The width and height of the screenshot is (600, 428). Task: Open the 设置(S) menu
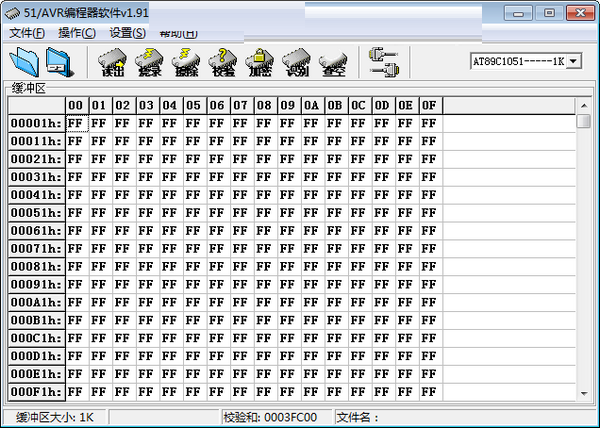[x=127, y=33]
